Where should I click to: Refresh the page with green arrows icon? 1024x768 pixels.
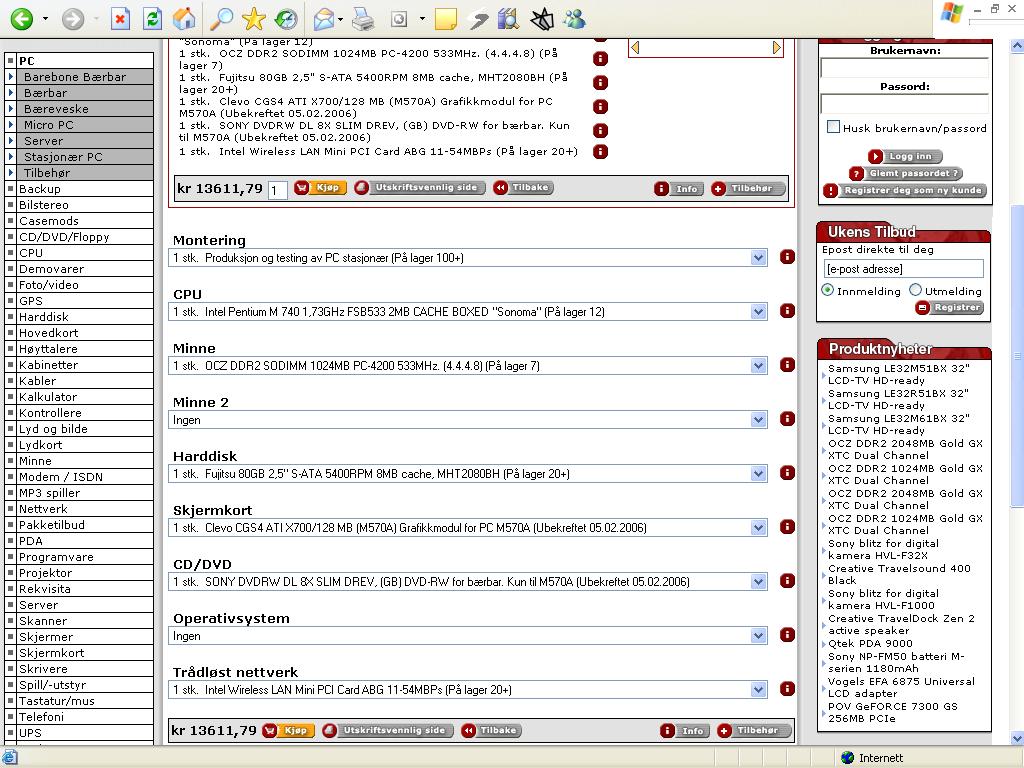152,19
